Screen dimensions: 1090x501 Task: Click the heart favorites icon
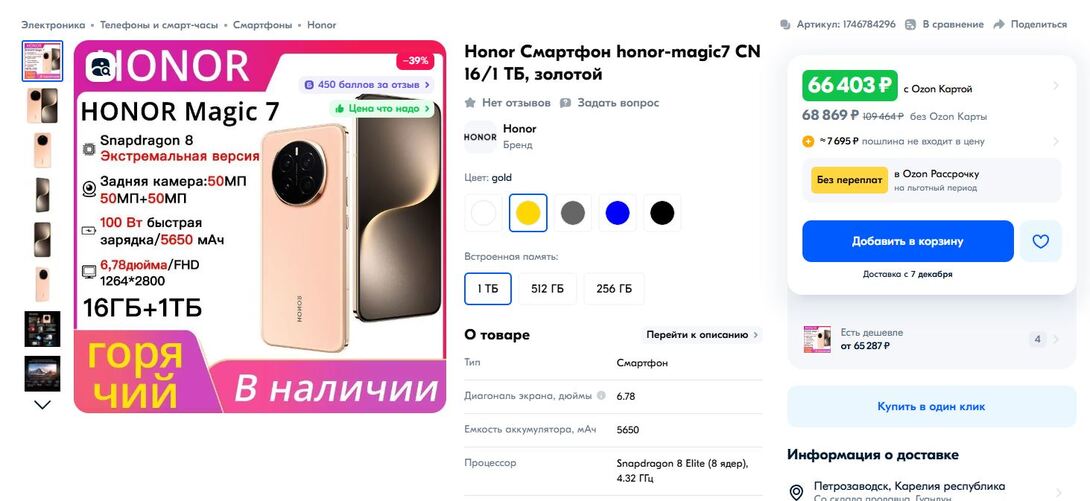click(1040, 241)
